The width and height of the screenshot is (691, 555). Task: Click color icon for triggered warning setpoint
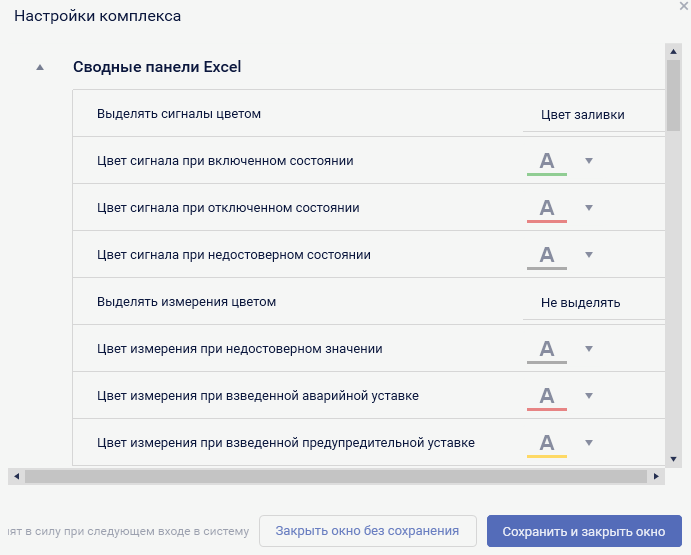point(546,443)
